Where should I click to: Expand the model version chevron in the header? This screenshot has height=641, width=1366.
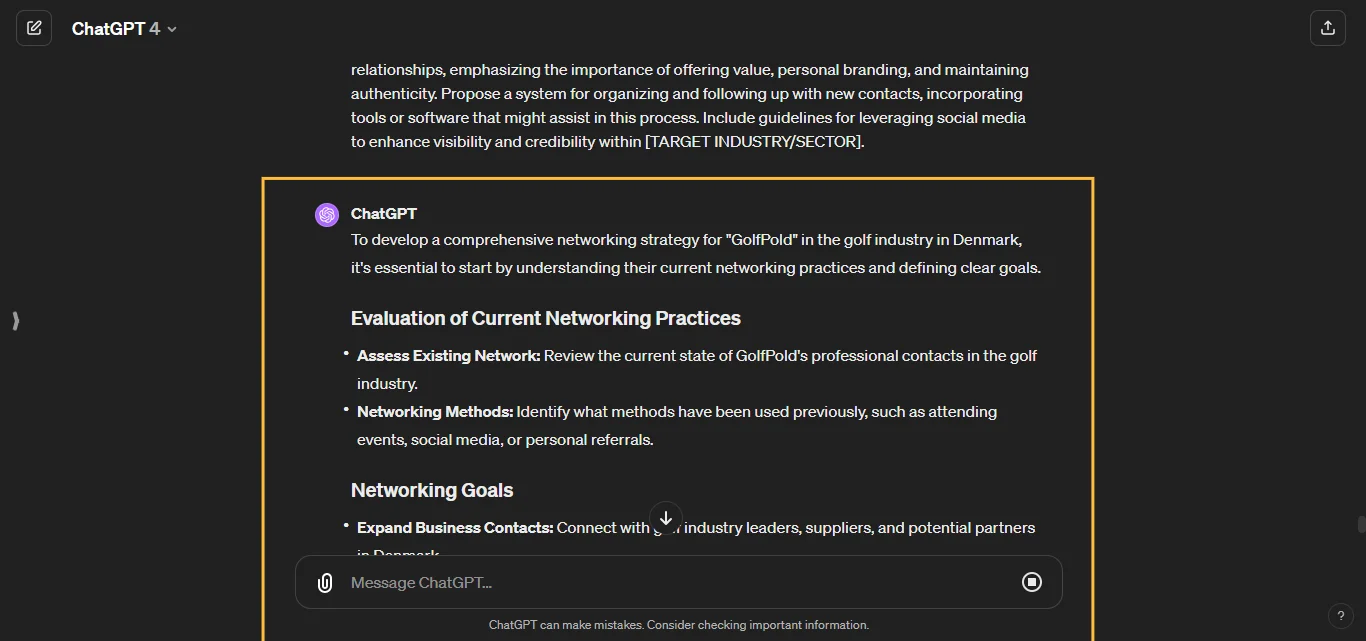click(x=171, y=28)
